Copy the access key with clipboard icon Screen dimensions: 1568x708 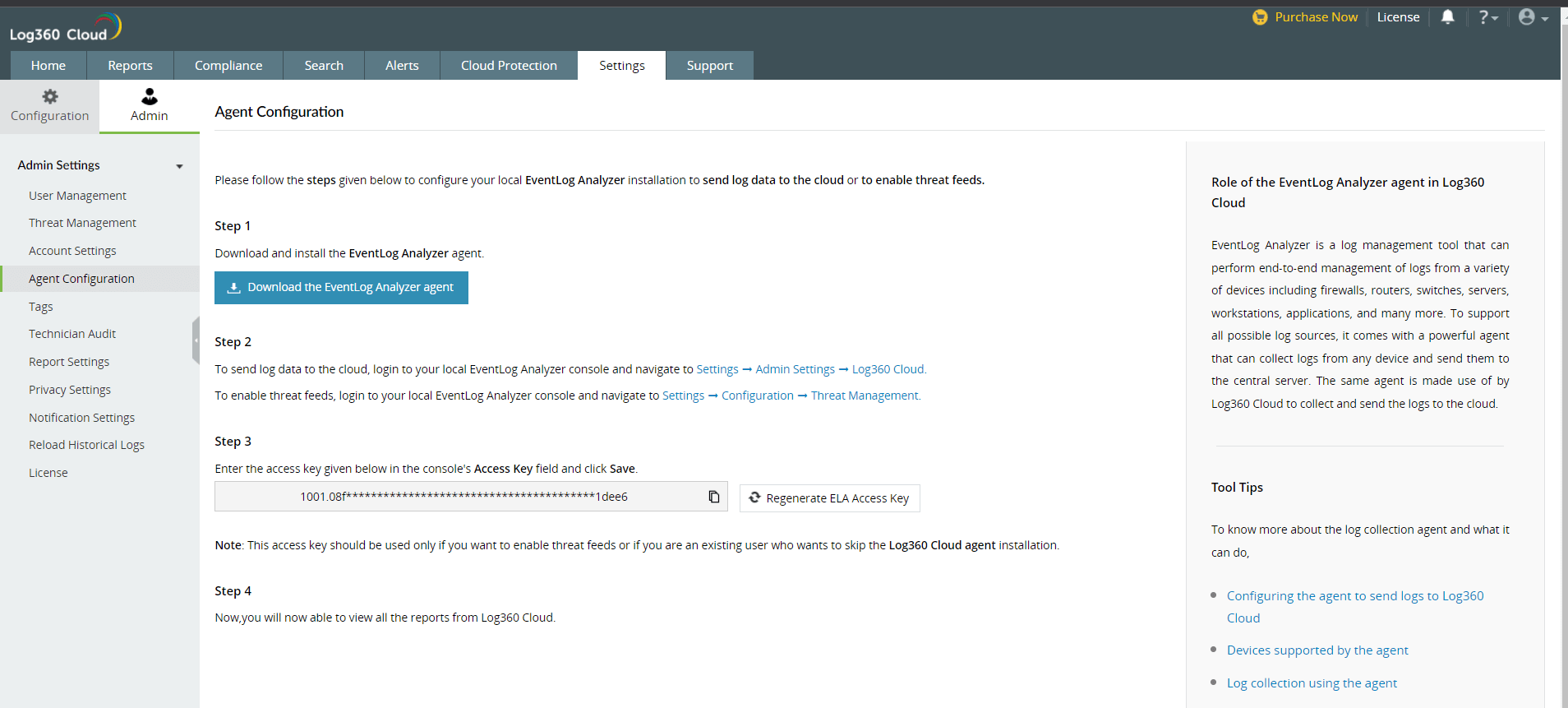point(714,497)
